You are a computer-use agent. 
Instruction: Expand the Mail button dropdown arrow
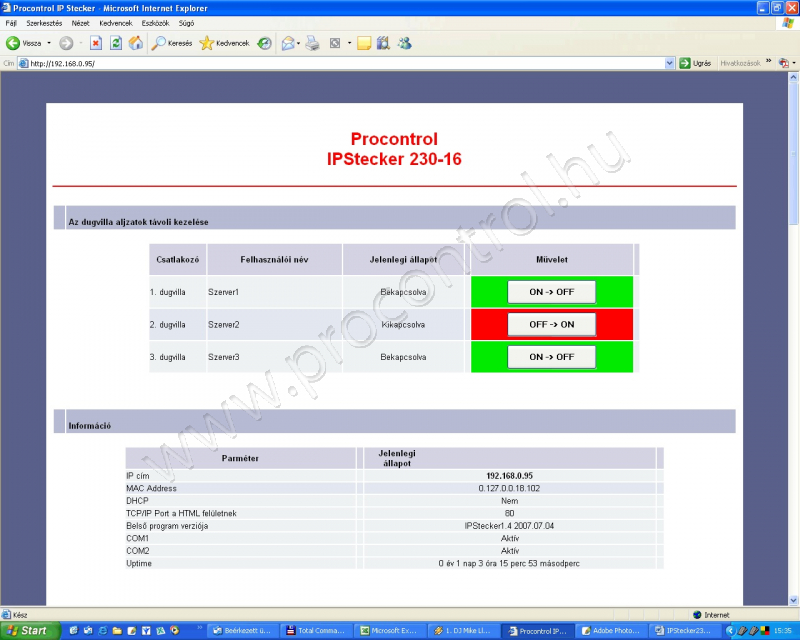tap(298, 43)
